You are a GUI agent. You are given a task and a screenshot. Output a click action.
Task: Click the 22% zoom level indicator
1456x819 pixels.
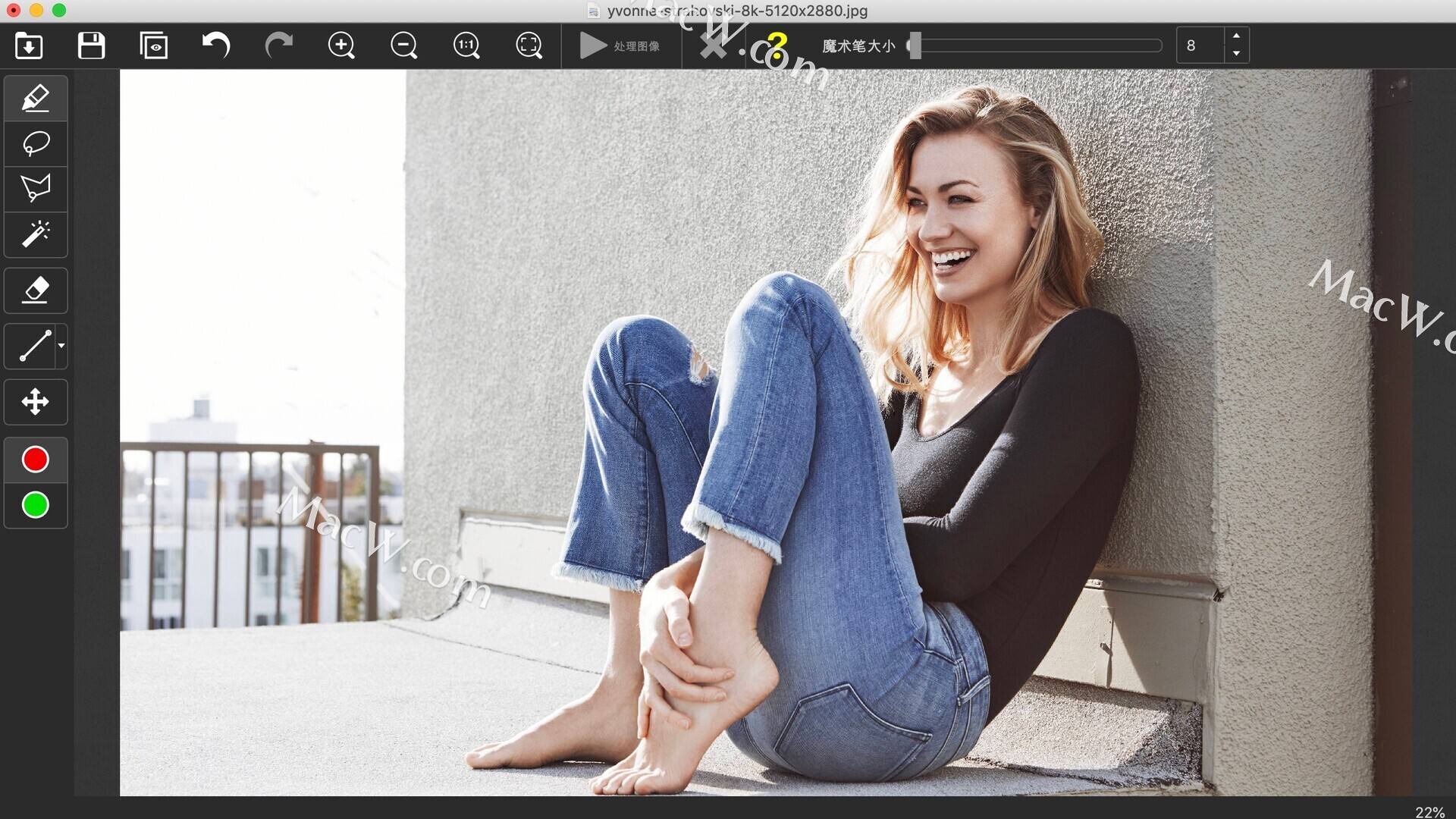pos(1429,811)
